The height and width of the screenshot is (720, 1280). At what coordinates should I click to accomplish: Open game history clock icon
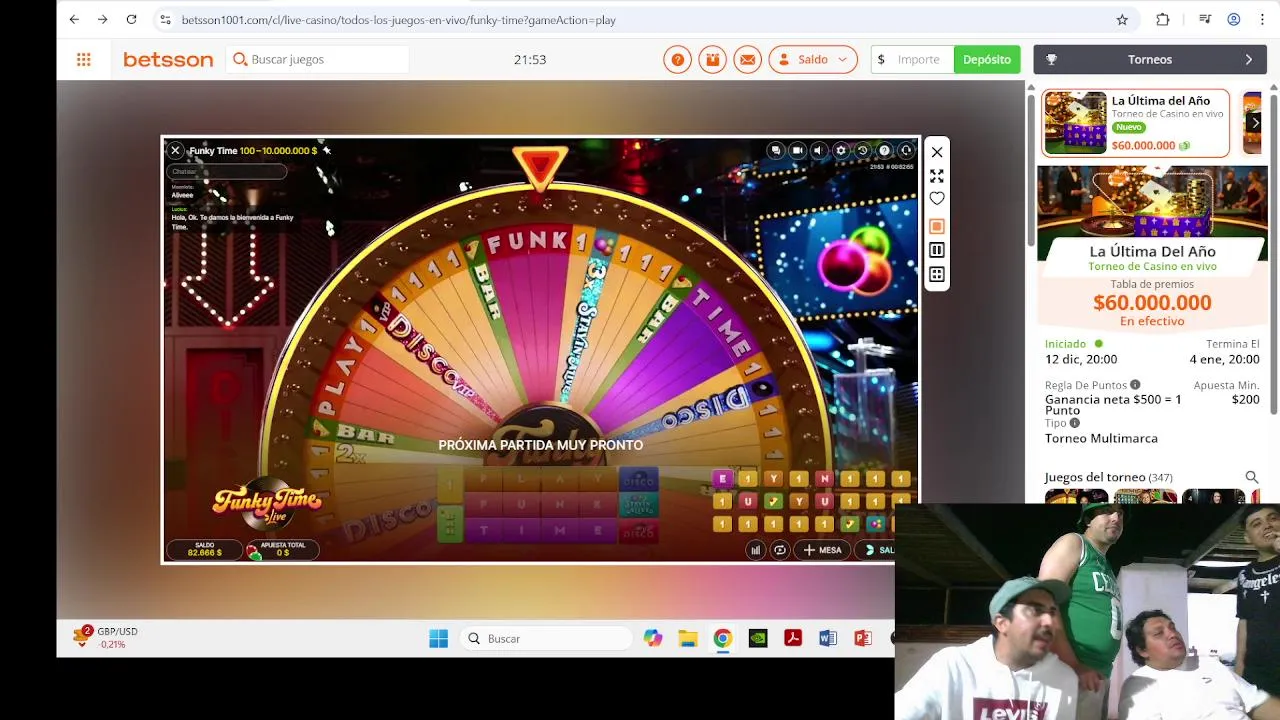pyautogui.click(x=862, y=150)
